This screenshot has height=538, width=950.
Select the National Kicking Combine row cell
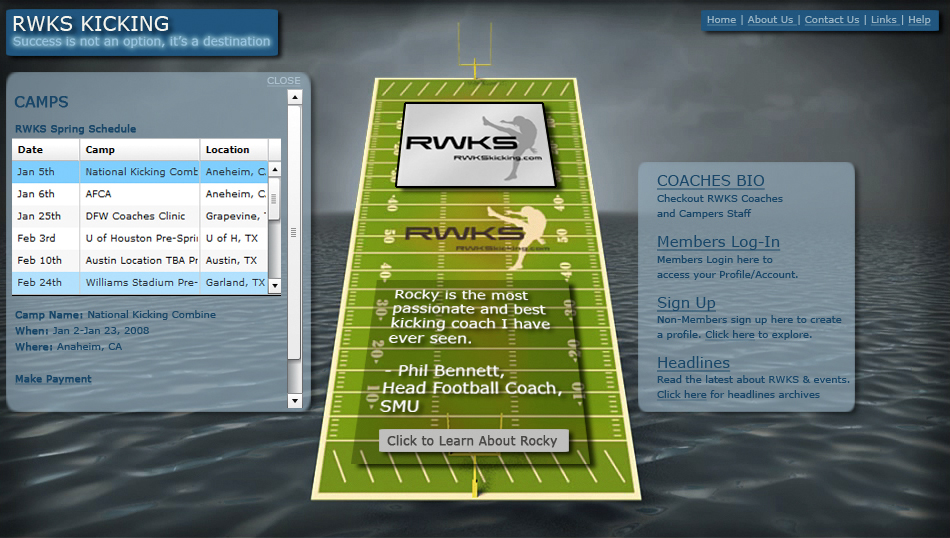pyautogui.click(x=139, y=172)
